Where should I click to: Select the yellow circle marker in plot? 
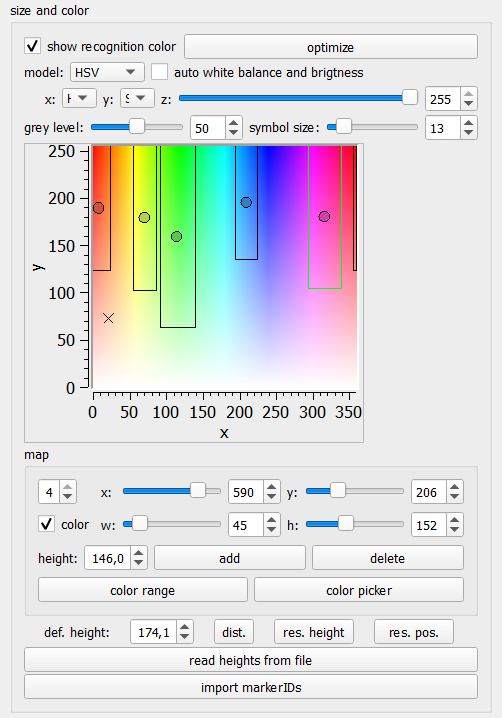point(144,218)
